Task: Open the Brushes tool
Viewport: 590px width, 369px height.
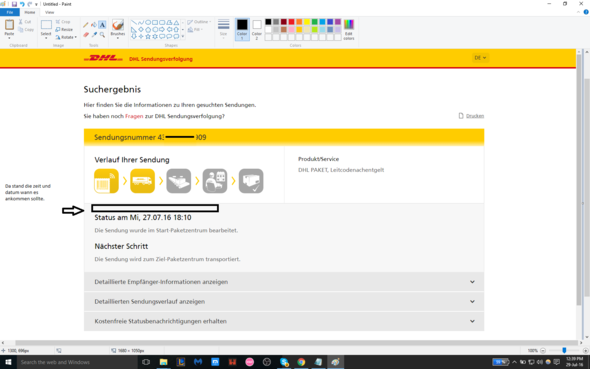Action: [118, 29]
